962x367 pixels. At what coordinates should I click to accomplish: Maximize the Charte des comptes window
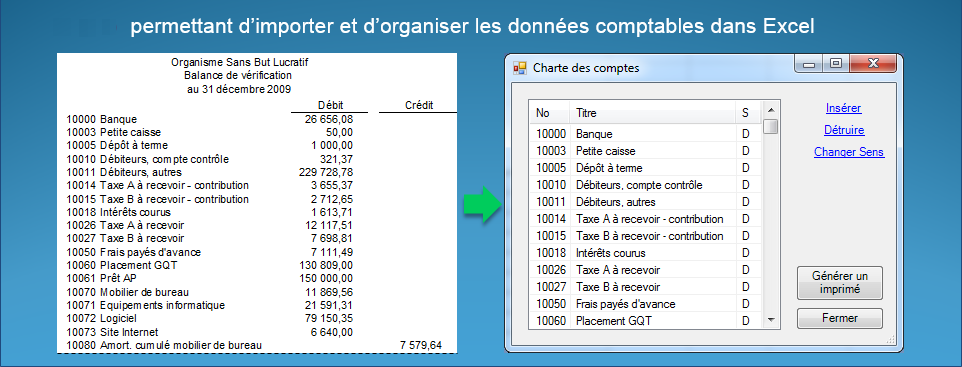point(835,63)
